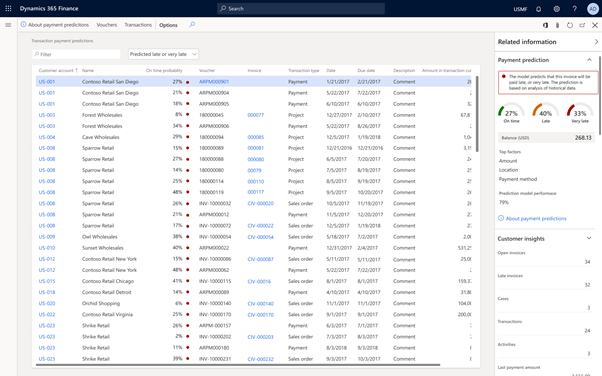The width and height of the screenshot is (602, 376).
Task: Open customer account US-004 link
Action: coord(47,137)
